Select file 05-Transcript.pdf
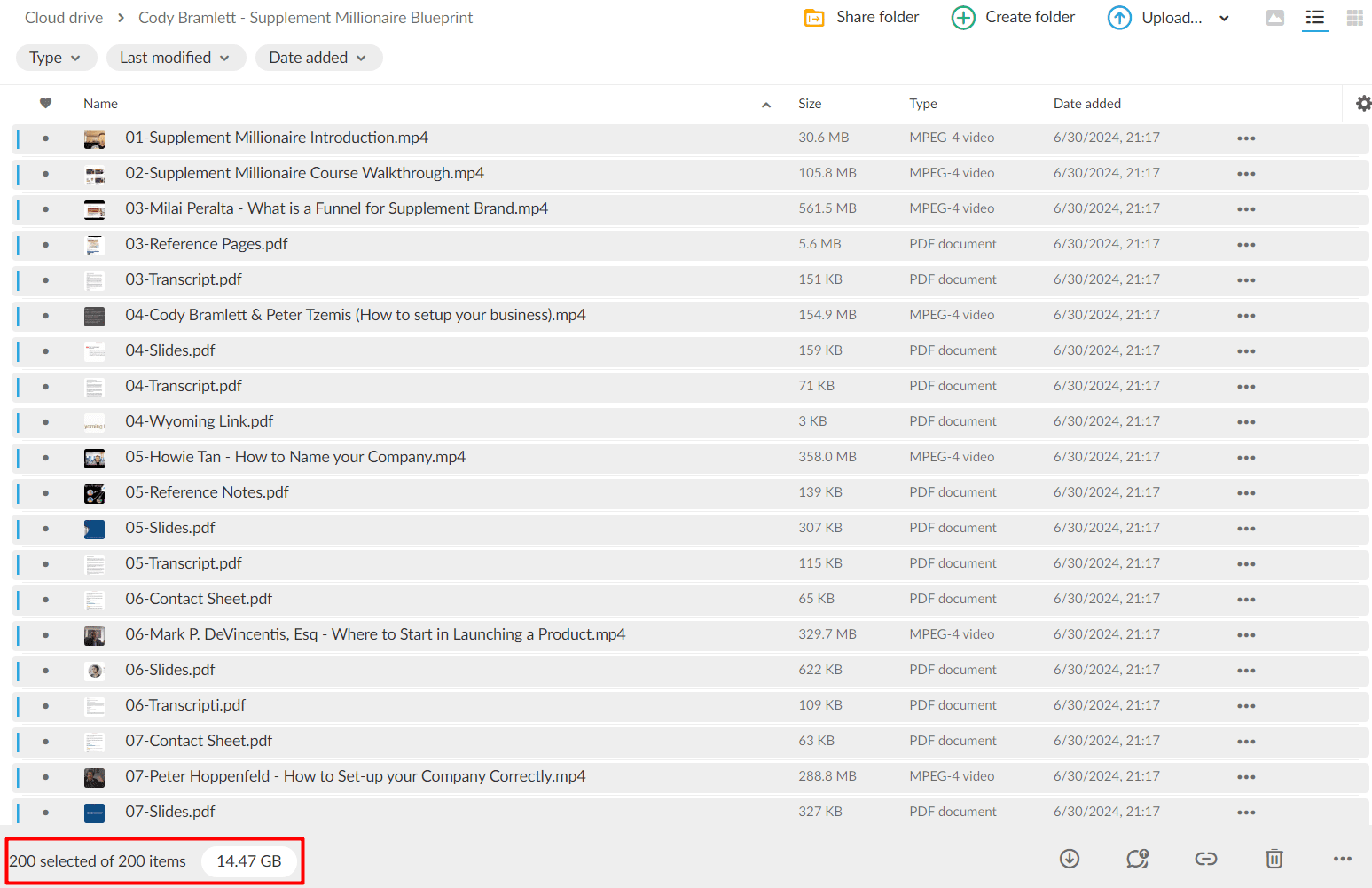 690,564
